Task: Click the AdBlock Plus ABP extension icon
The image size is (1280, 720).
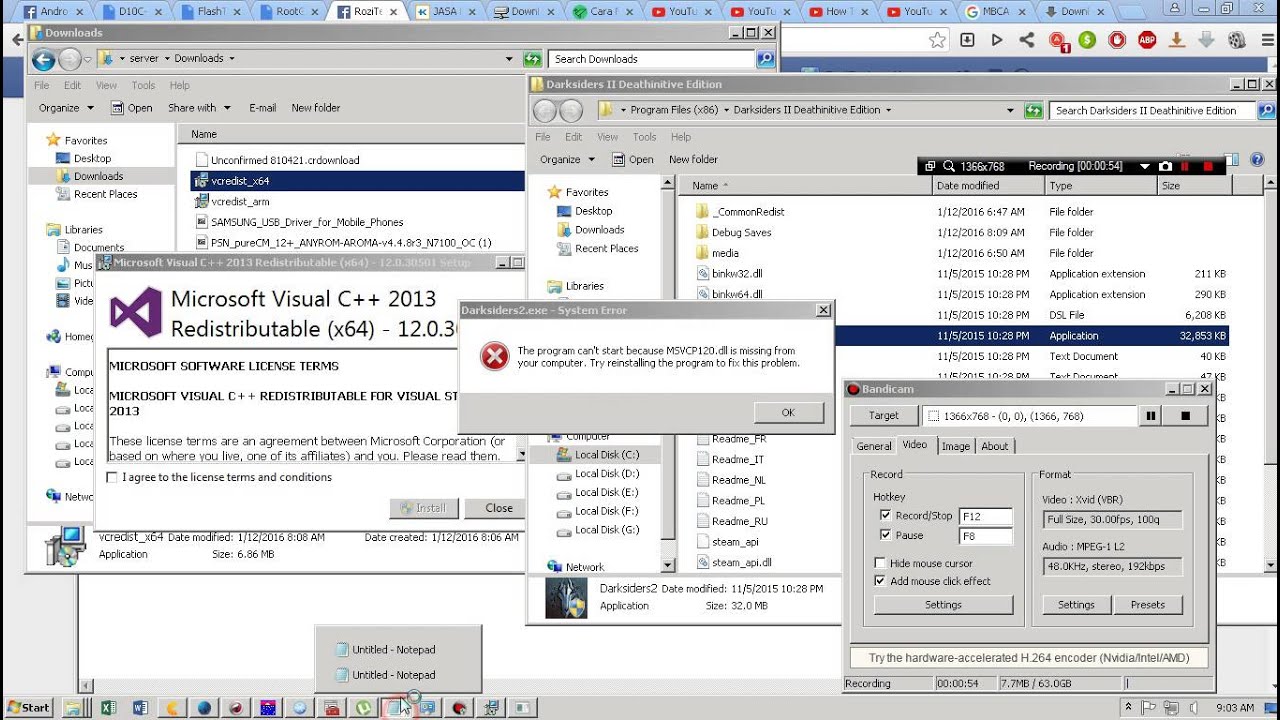Action: point(1147,40)
